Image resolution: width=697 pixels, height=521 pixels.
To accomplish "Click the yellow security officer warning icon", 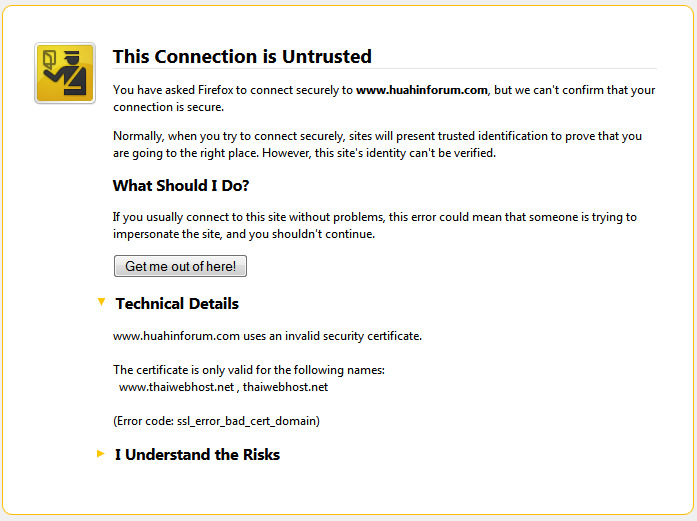I will [65, 73].
